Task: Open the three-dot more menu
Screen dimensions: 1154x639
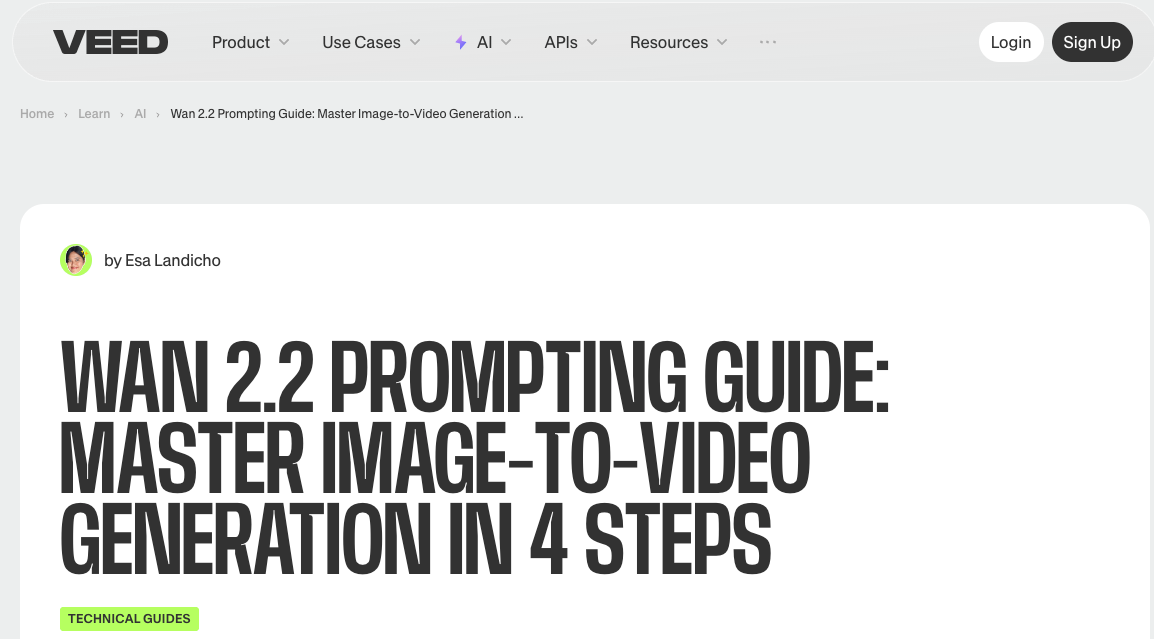Action: click(768, 42)
